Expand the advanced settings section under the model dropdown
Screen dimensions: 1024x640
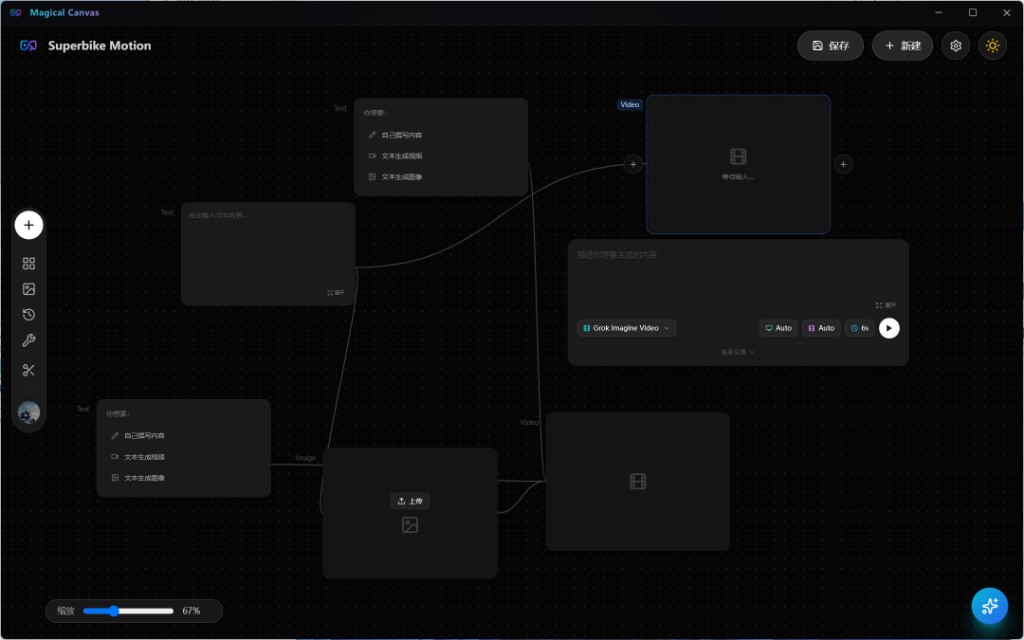click(x=737, y=352)
